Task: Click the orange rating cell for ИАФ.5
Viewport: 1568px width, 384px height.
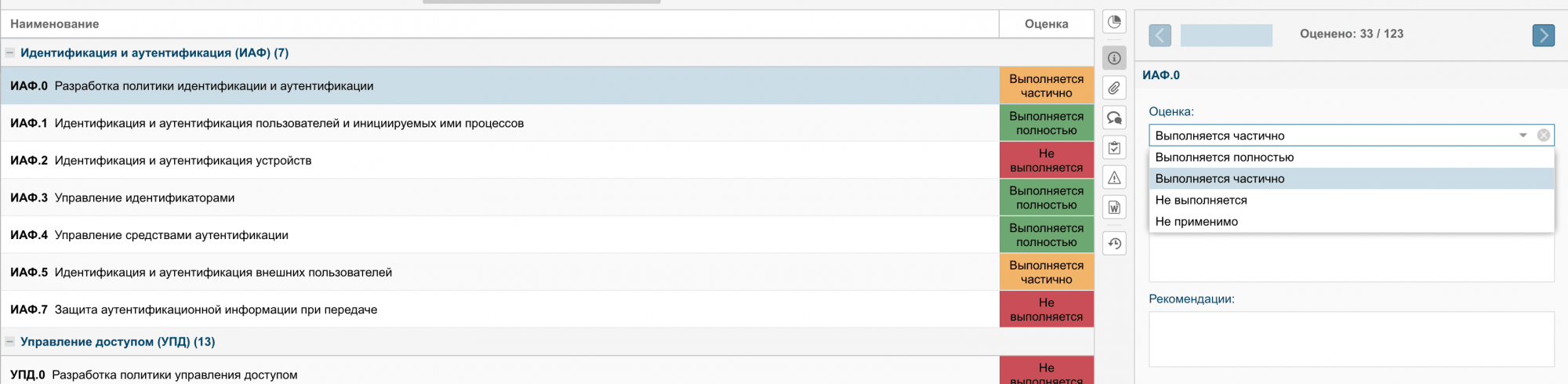Action: pyautogui.click(x=1046, y=272)
